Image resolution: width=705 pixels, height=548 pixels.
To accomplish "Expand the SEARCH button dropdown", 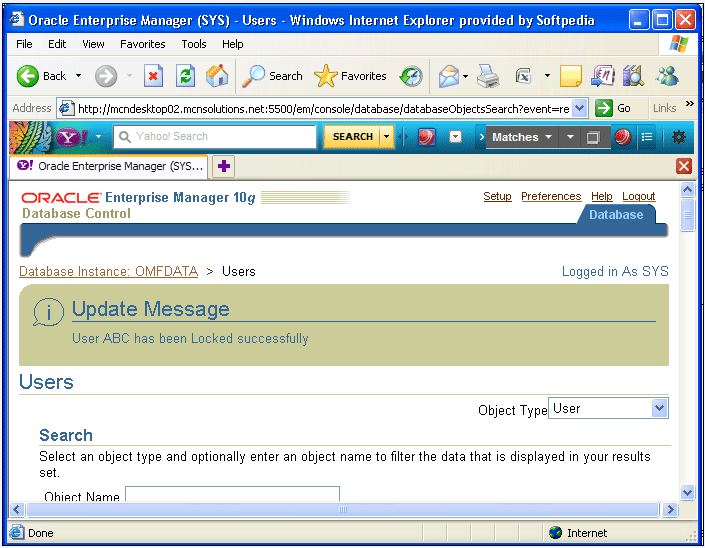I will [x=386, y=137].
